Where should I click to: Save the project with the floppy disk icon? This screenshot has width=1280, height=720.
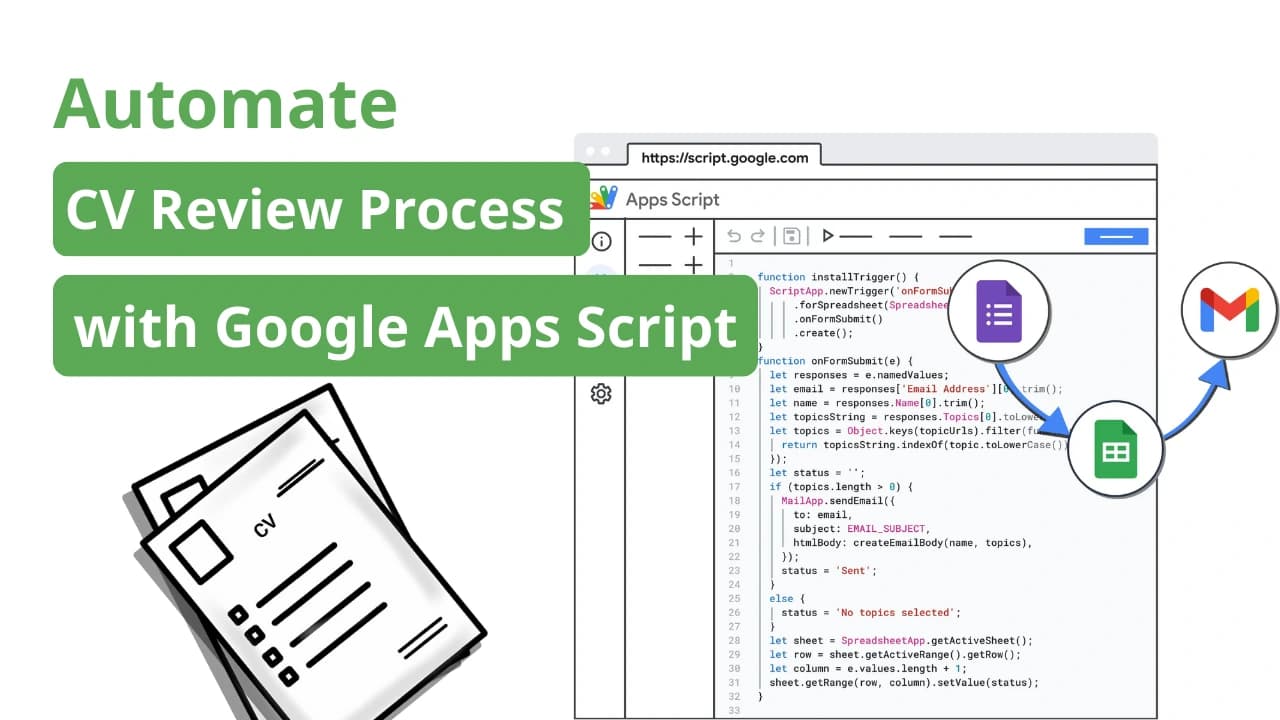tap(790, 236)
